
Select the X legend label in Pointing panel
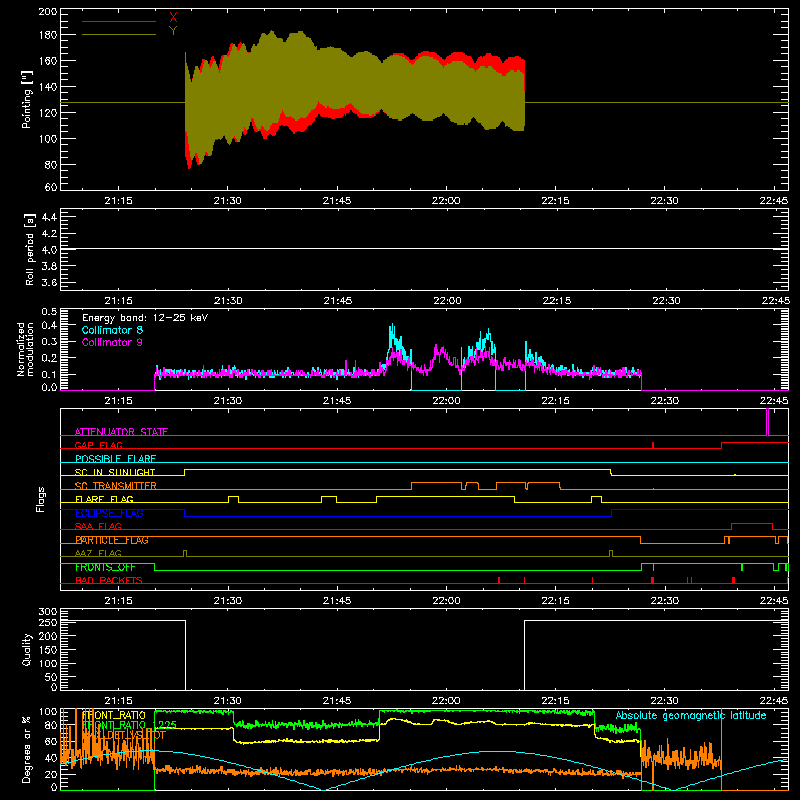point(173,18)
